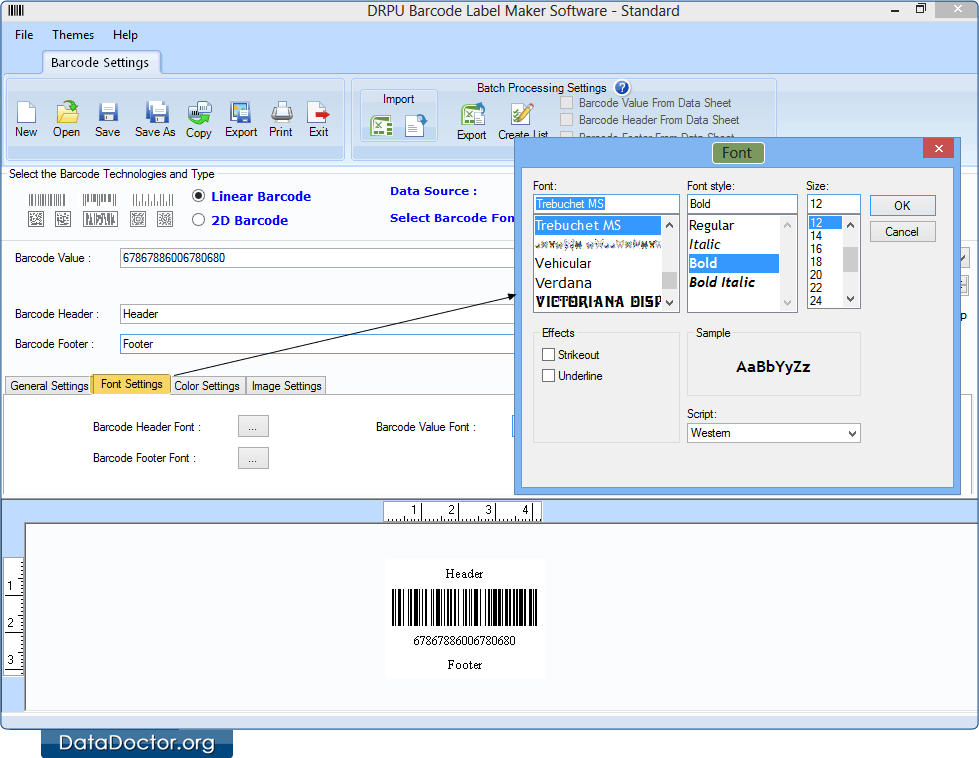Image resolution: width=979 pixels, height=758 pixels.
Task: Select first 2D barcode sample icon
Action: (x=36, y=219)
